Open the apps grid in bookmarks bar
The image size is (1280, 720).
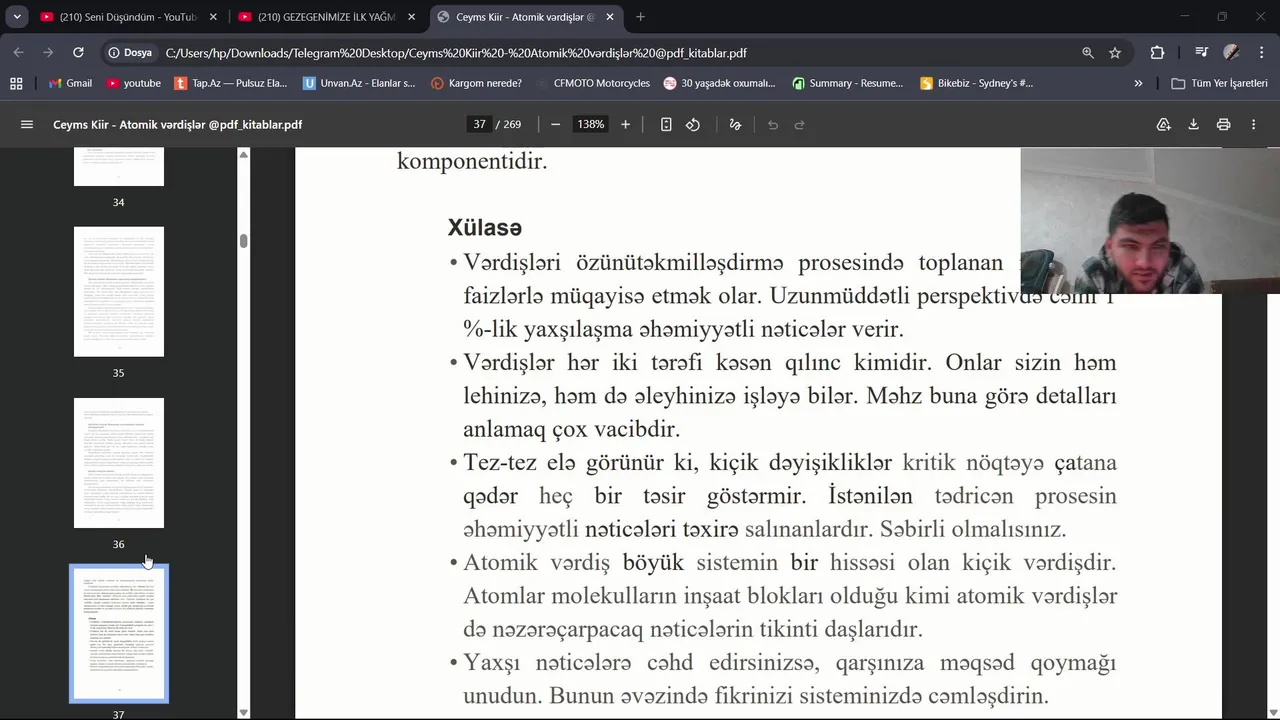[x=16, y=83]
